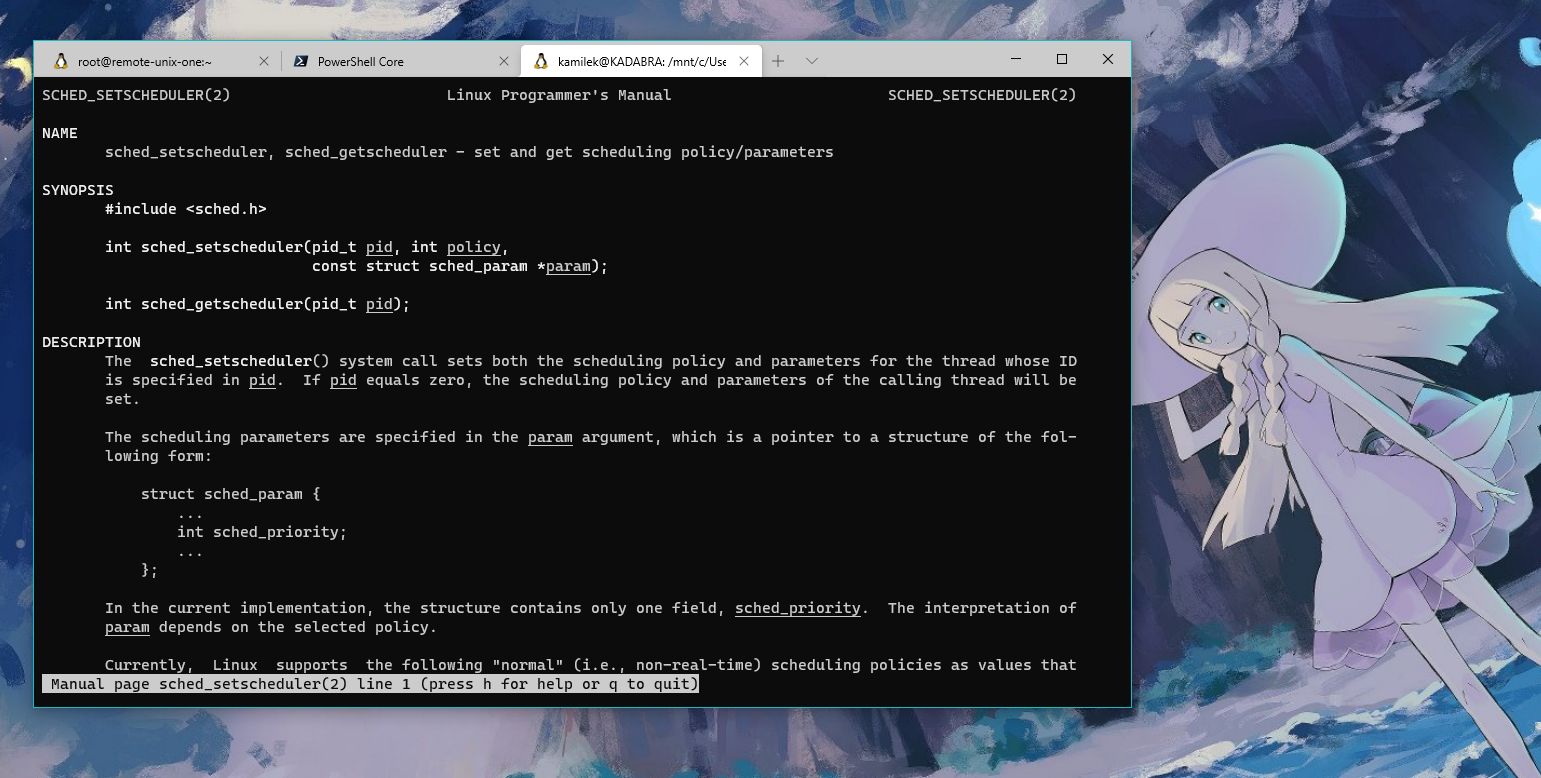Click 'Linux Programmer's Manual' header text
This screenshot has height=778, width=1541.
click(x=559, y=95)
